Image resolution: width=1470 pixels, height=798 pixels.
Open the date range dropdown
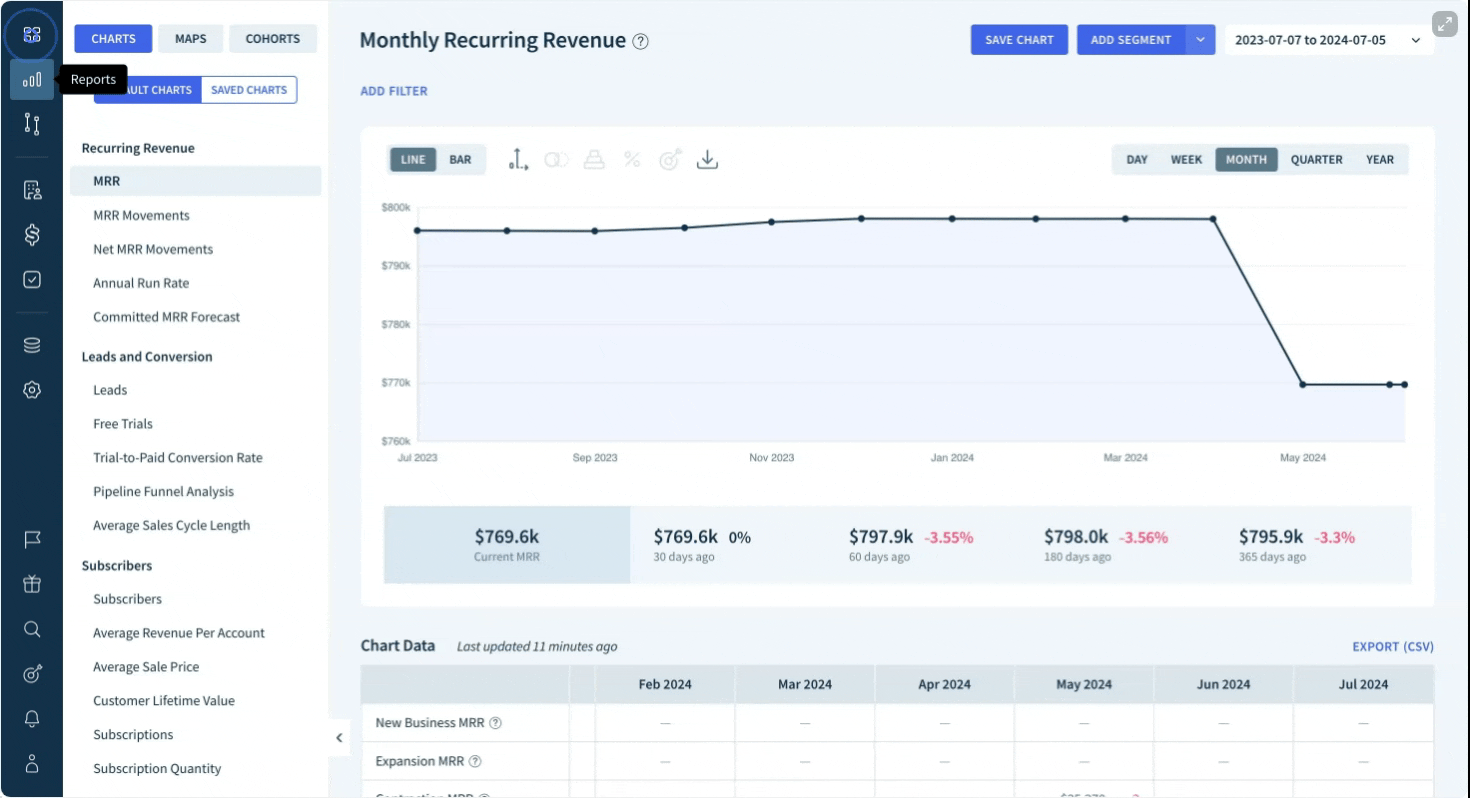pos(1328,40)
